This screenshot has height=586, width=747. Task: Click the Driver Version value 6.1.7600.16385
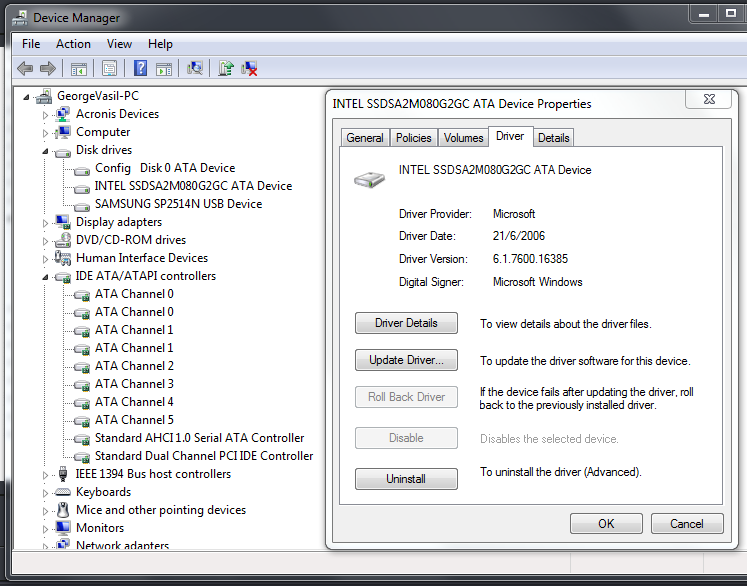530,259
